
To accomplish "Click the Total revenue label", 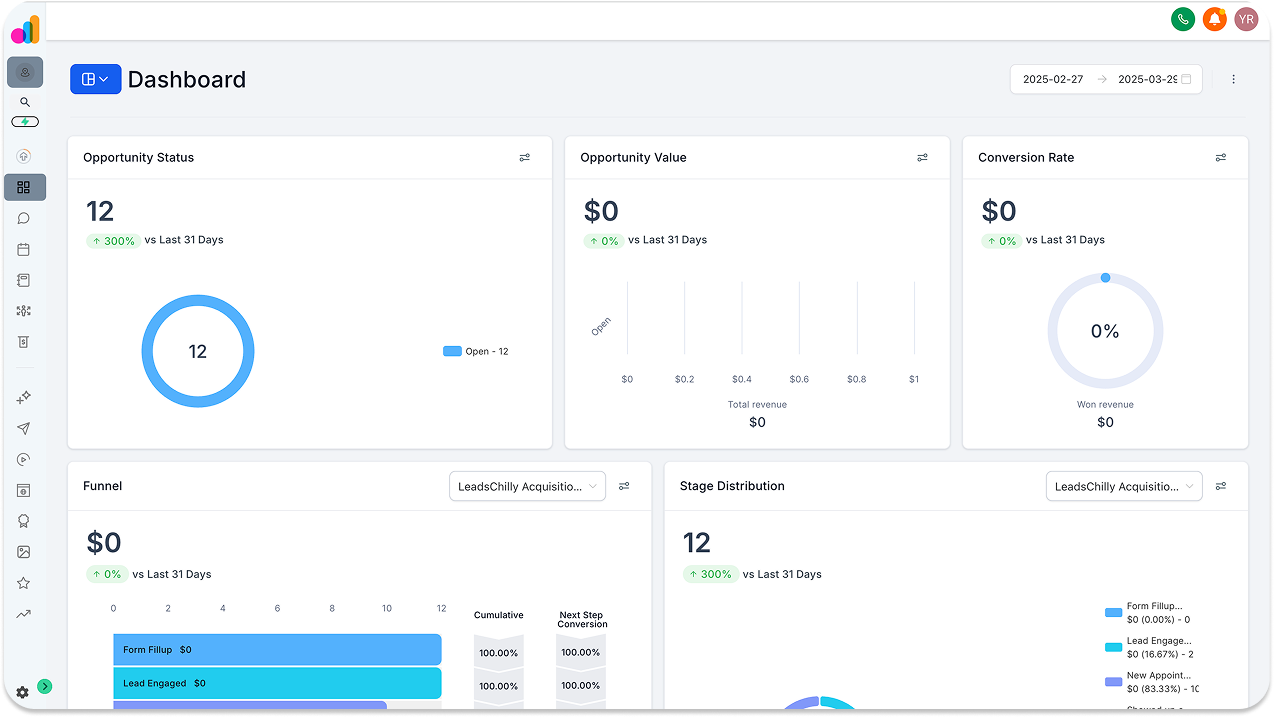I will point(757,405).
